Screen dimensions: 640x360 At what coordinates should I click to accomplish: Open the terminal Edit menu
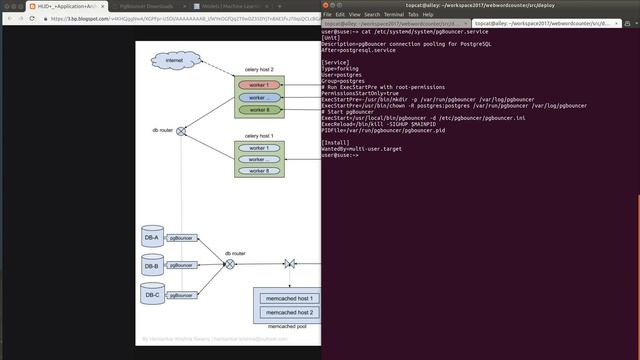tap(340, 14)
